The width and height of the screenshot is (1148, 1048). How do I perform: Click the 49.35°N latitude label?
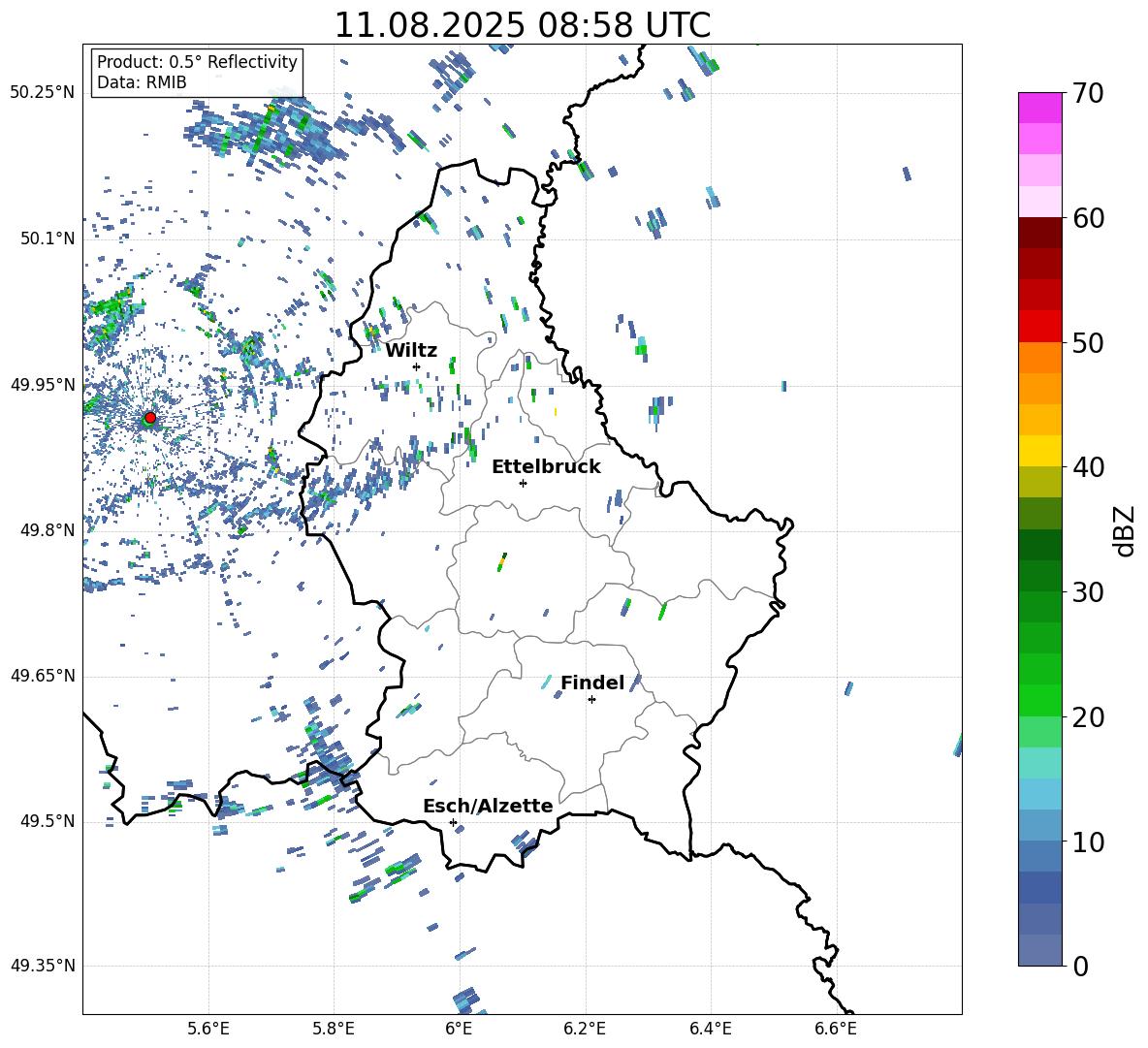pos(43,966)
